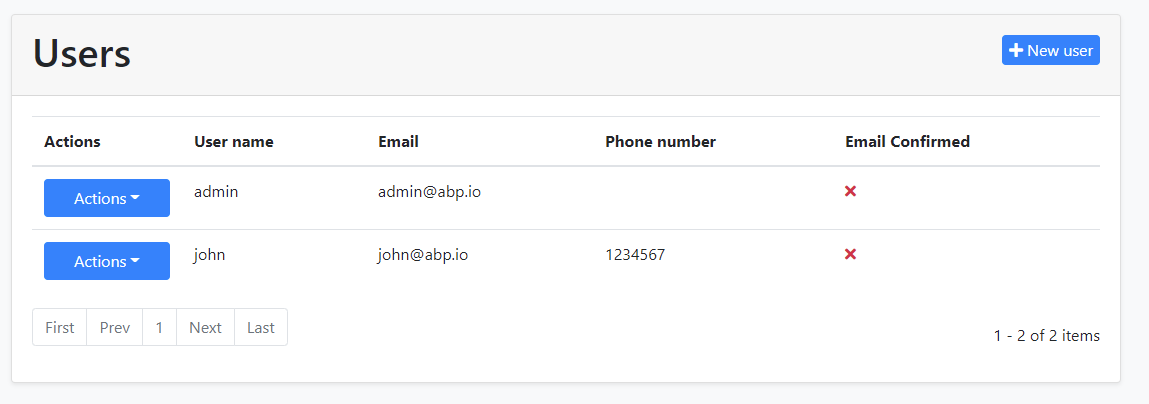This screenshot has width=1149, height=404.
Task: Select page 1 in pagination
Action: 159,327
